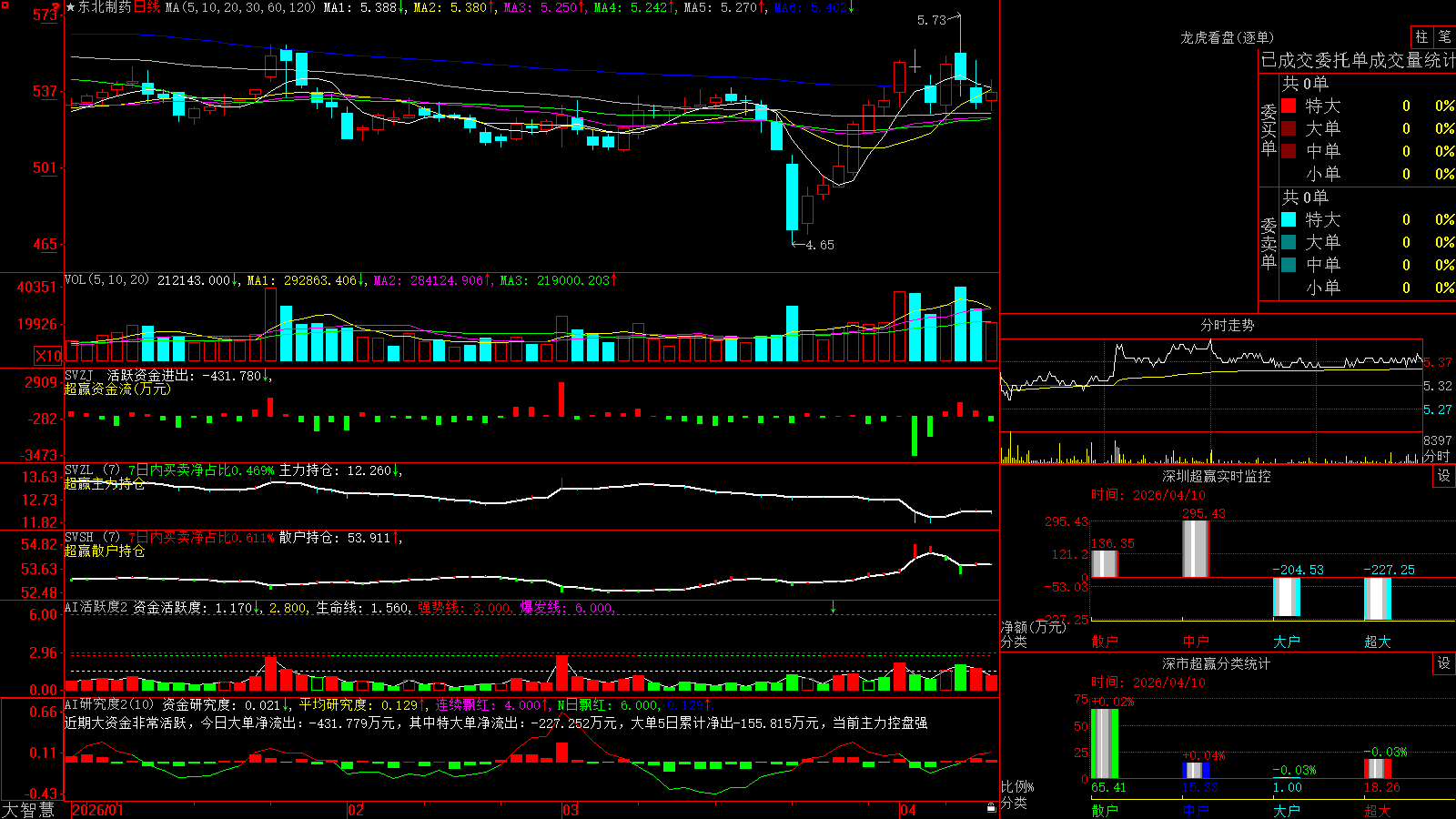The height and width of the screenshot is (819, 1456).
Task: Click the 大智慧 label at bottom-left
Action: (x=28, y=809)
